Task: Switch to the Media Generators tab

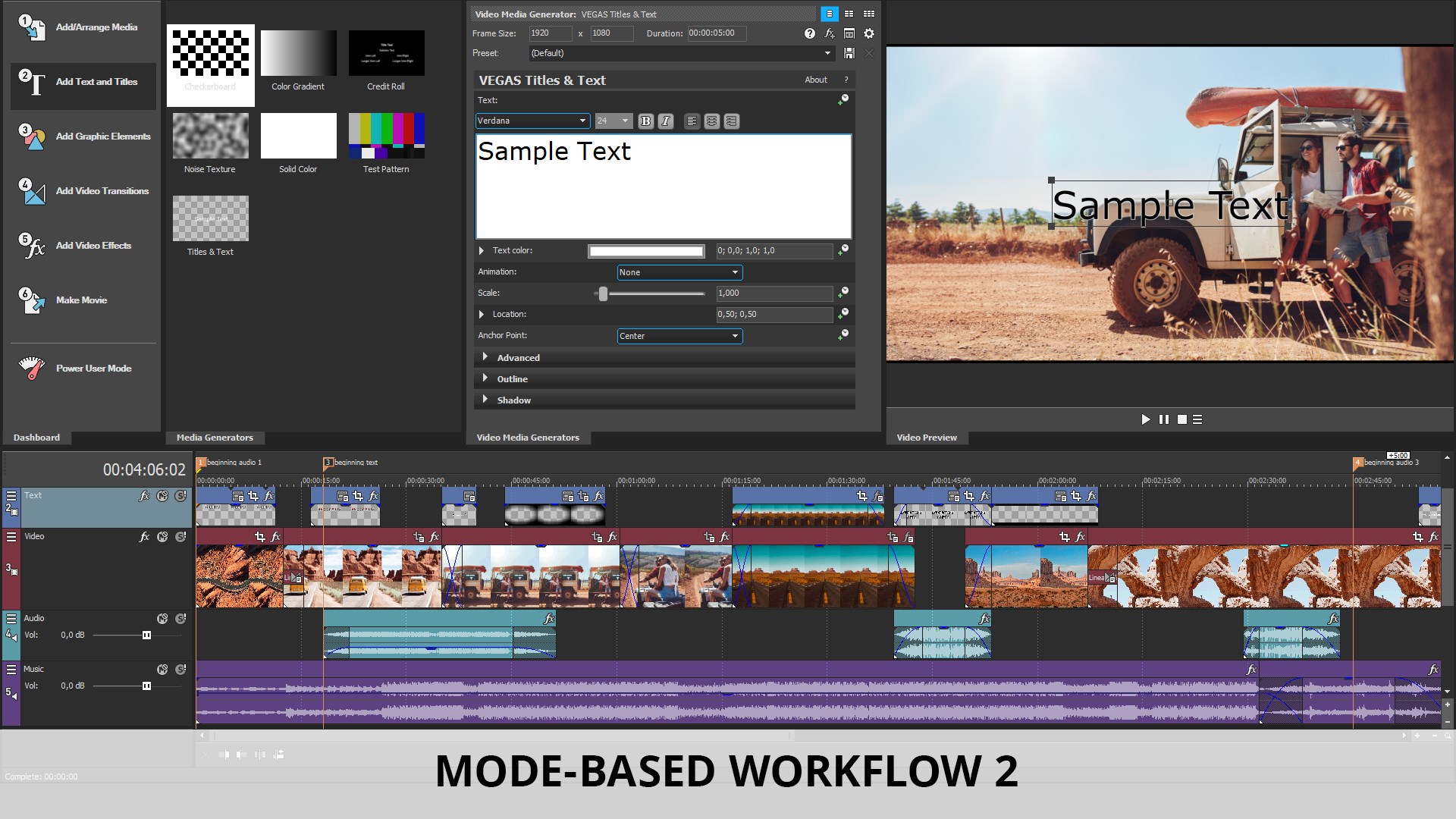Action: click(x=215, y=437)
